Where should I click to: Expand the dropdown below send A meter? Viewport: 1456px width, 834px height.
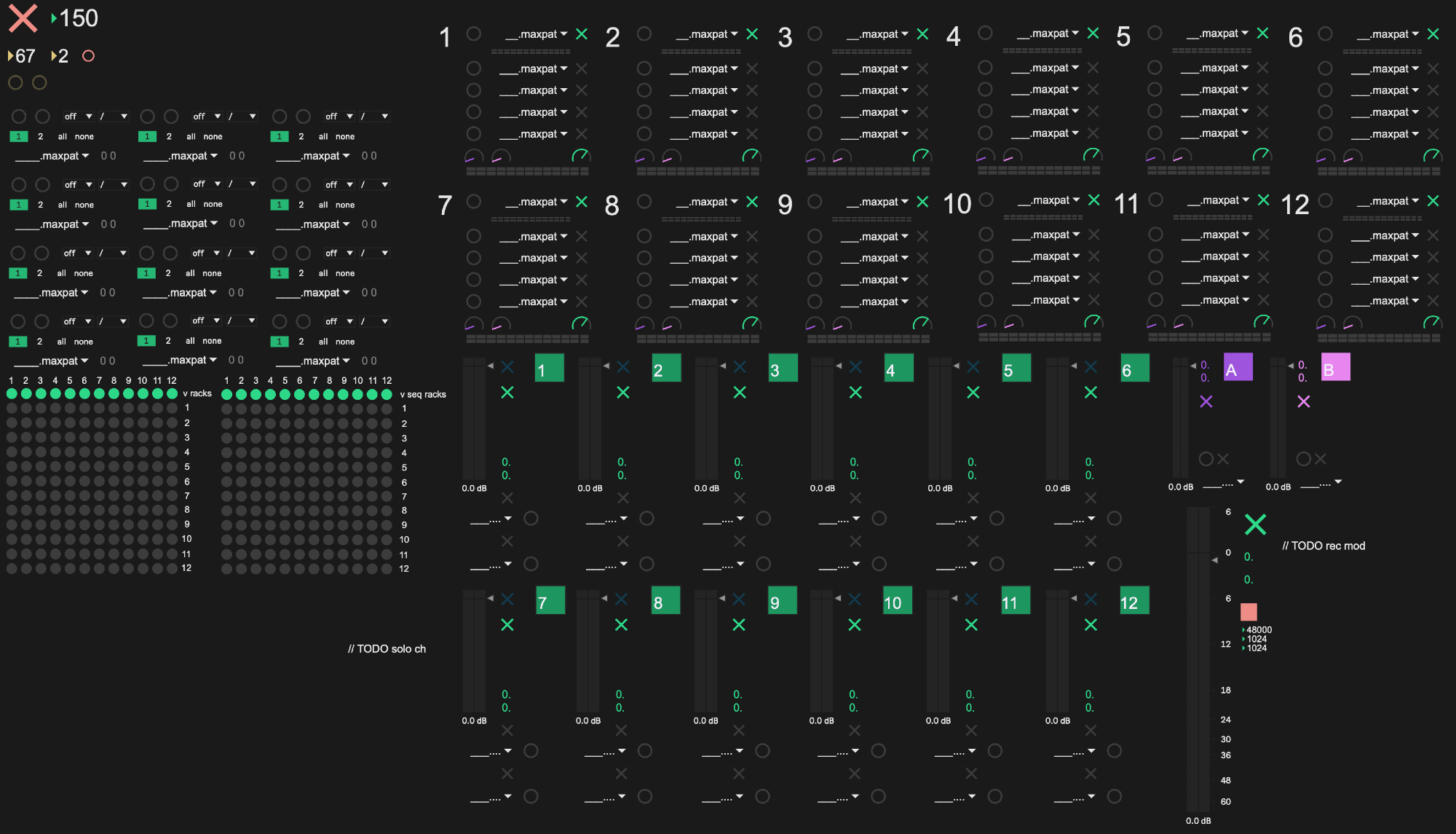point(1224,484)
